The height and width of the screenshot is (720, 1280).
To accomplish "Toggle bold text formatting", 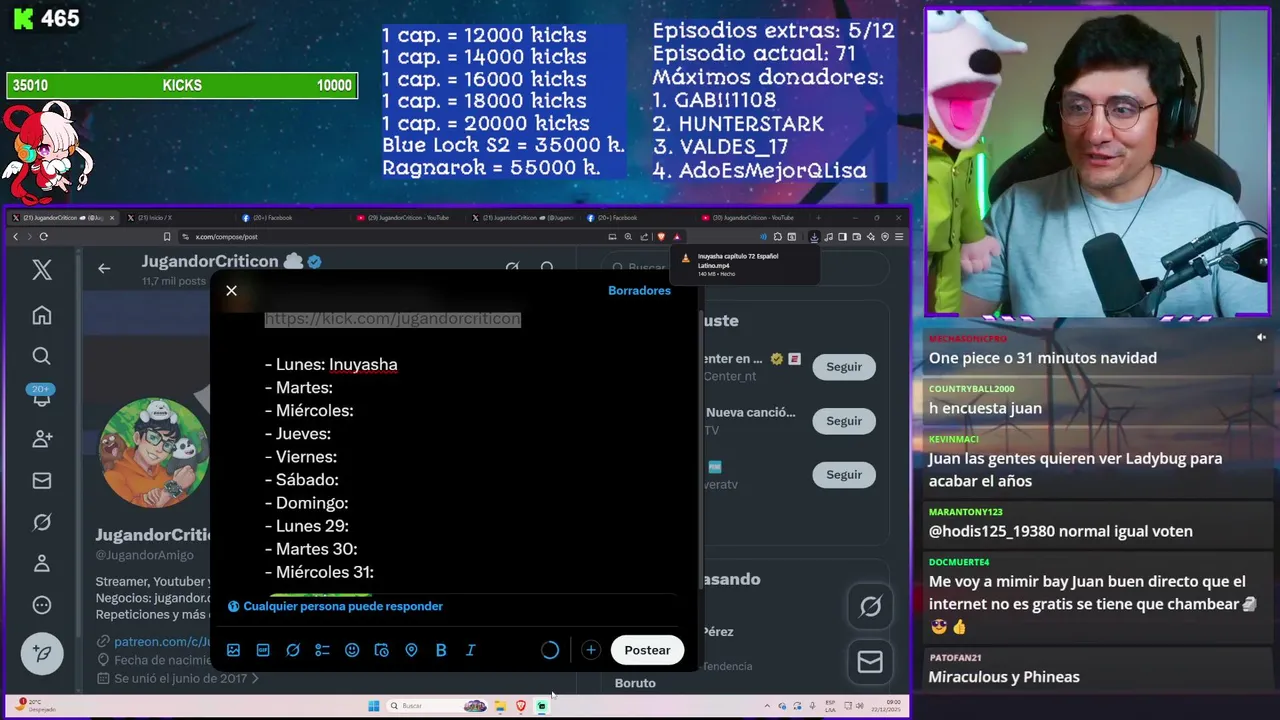I will click(441, 650).
